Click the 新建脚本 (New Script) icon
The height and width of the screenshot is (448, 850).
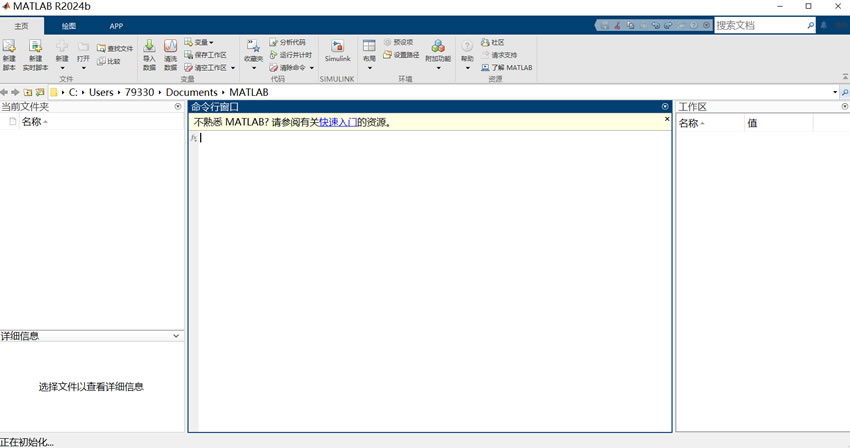pyautogui.click(x=9, y=47)
